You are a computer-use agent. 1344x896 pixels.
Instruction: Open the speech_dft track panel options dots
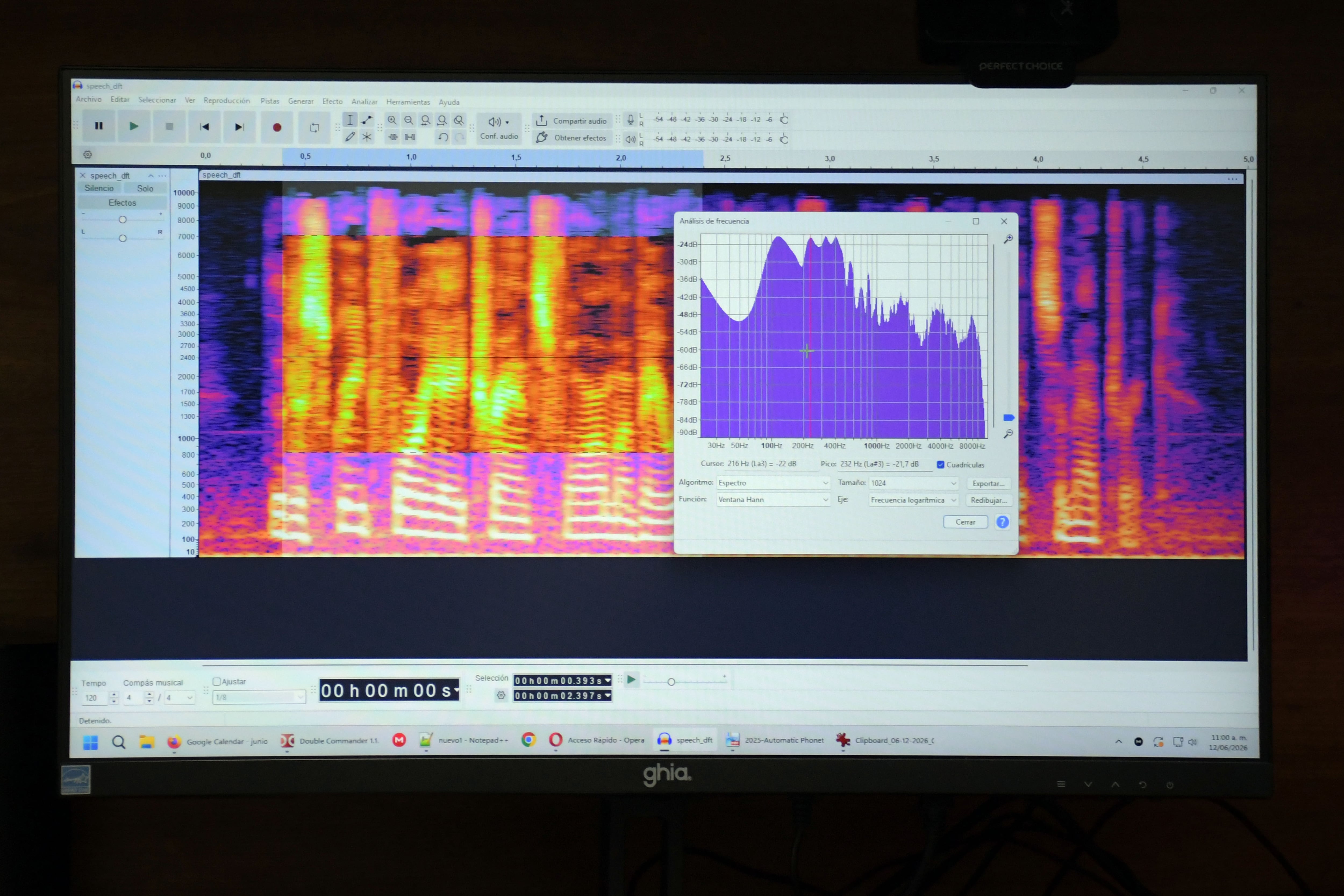(x=162, y=176)
